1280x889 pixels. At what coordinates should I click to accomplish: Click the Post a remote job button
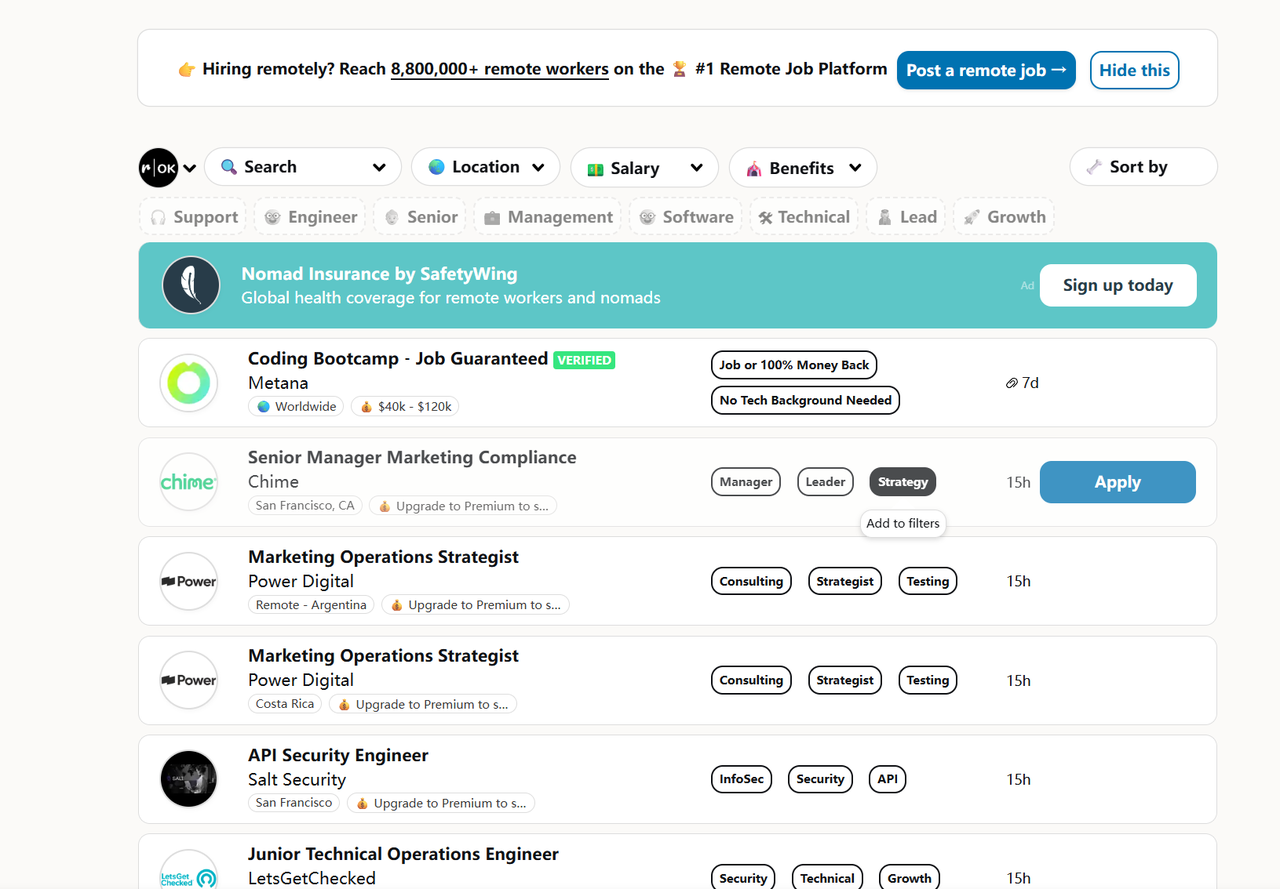pyautogui.click(x=985, y=70)
